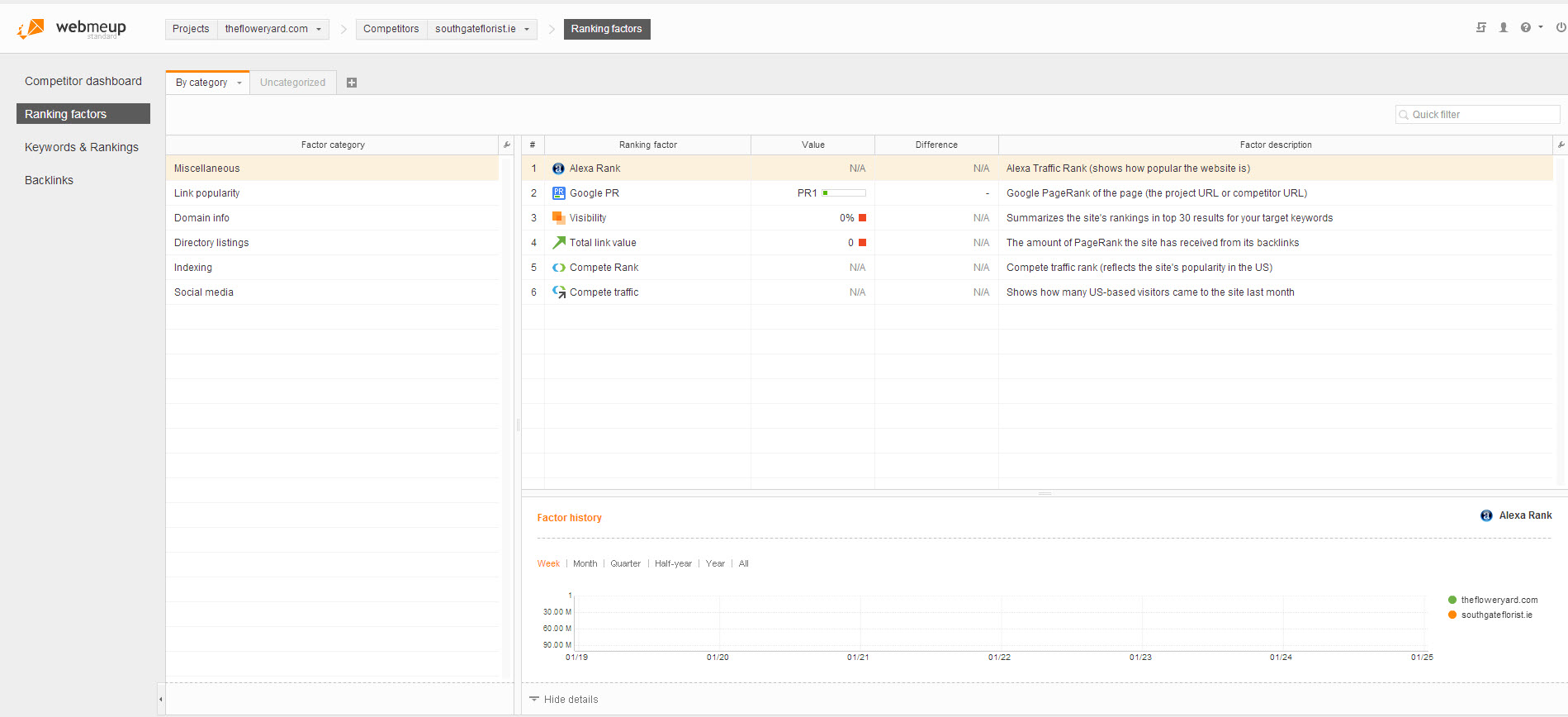Select Domain info category
This screenshot has height=717, width=1568.
pos(333,218)
